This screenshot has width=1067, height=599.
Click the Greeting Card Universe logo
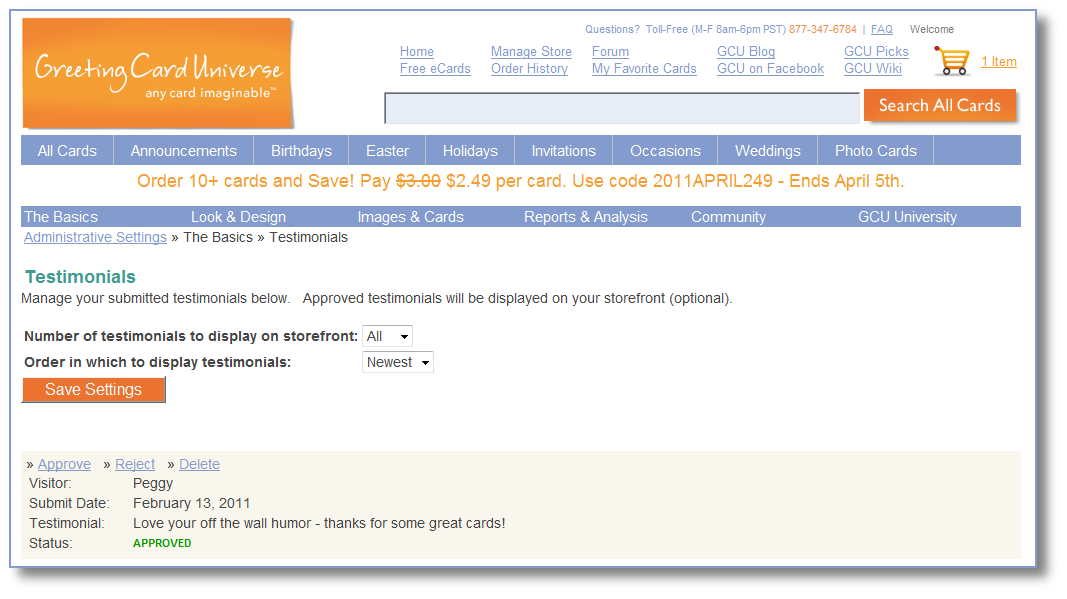[x=157, y=73]
